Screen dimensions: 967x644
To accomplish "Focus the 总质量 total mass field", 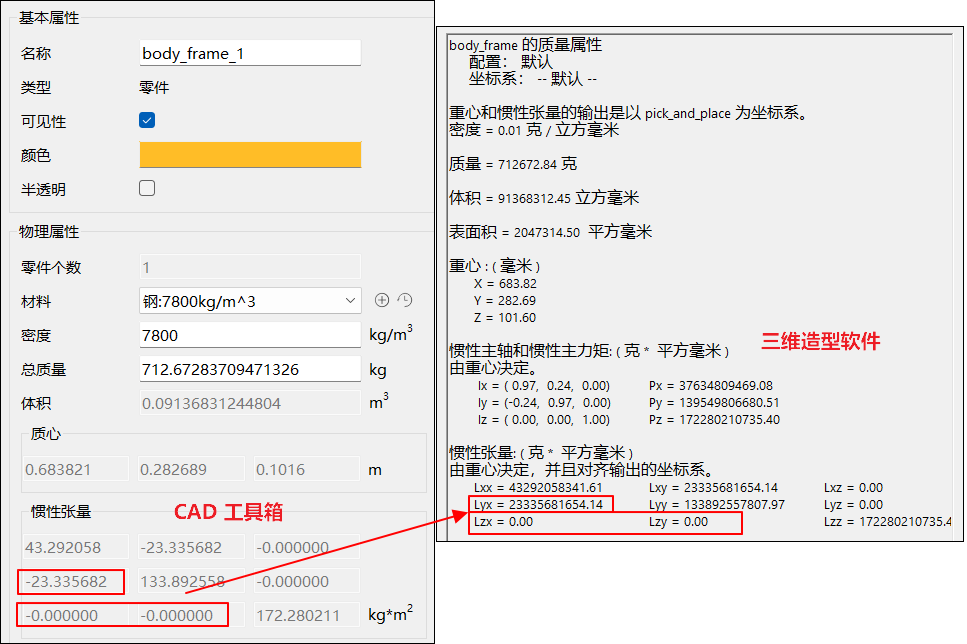I will click(250, 369).
